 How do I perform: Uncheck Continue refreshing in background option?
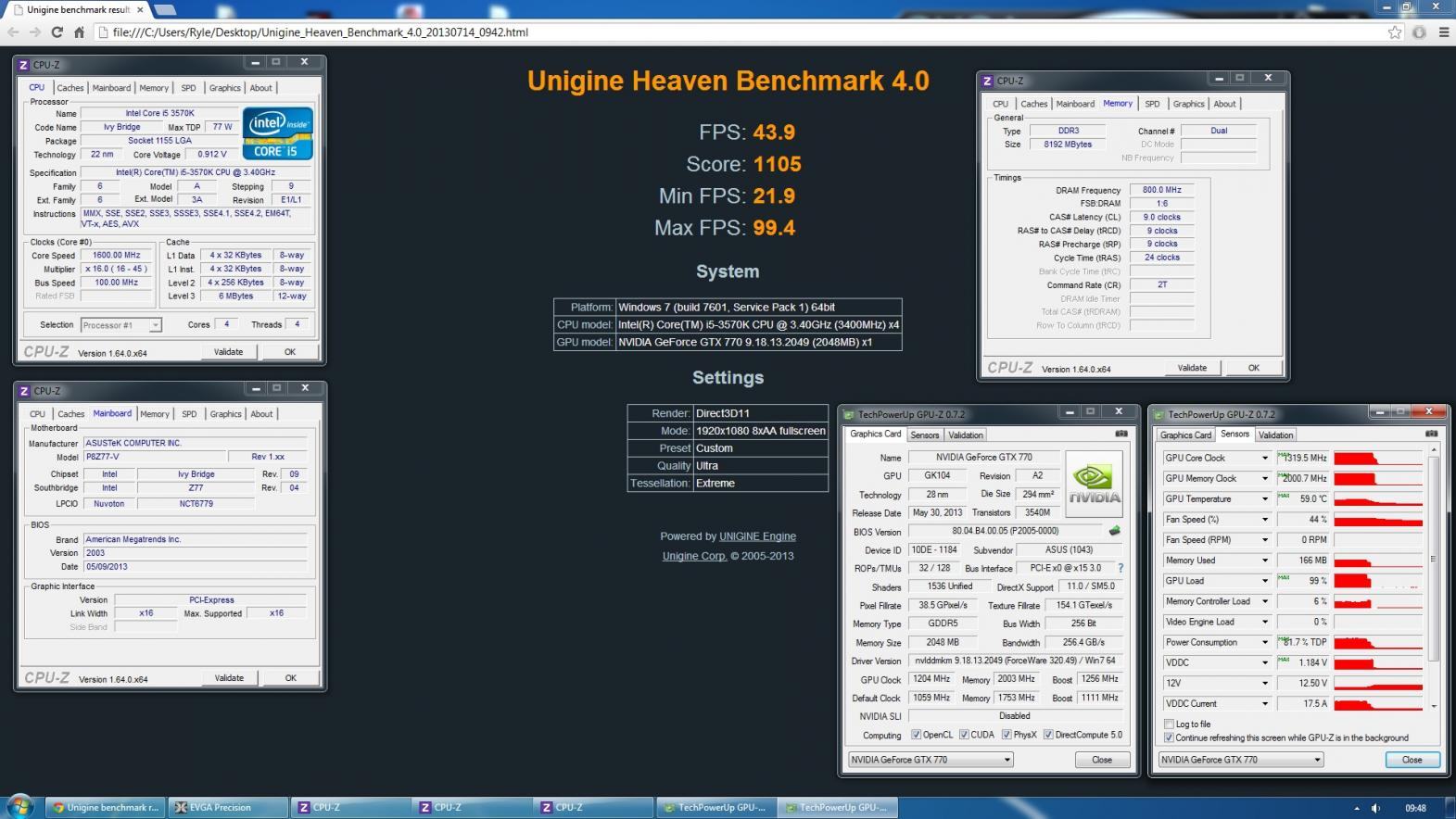(x=1169, y=737)
